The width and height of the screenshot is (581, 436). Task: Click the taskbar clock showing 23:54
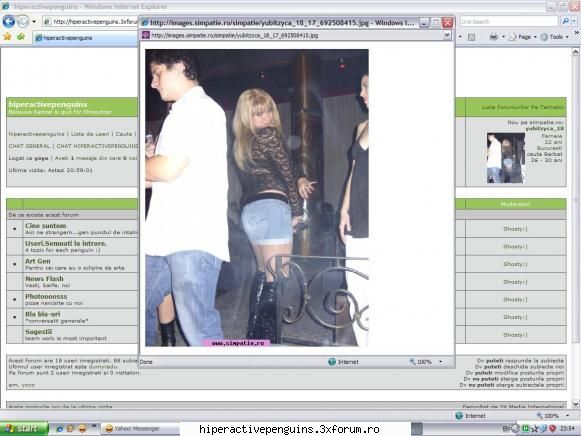tap(567, 429)
